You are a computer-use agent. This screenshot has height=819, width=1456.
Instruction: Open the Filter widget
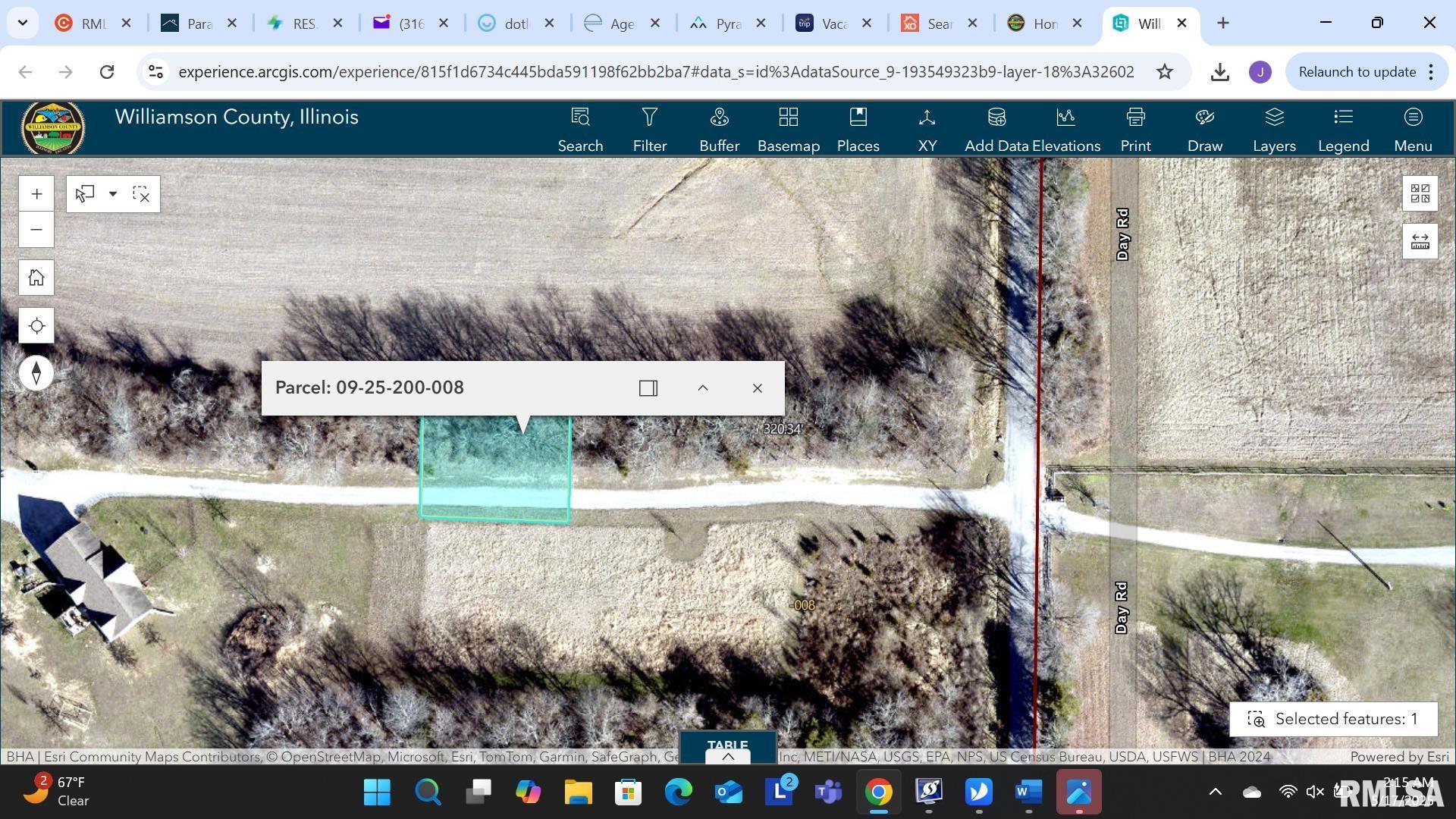coord(649,127)
